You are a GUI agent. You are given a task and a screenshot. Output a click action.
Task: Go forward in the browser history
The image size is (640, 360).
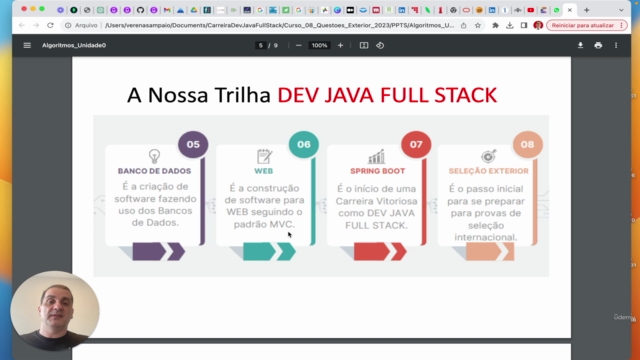(36, 25)
